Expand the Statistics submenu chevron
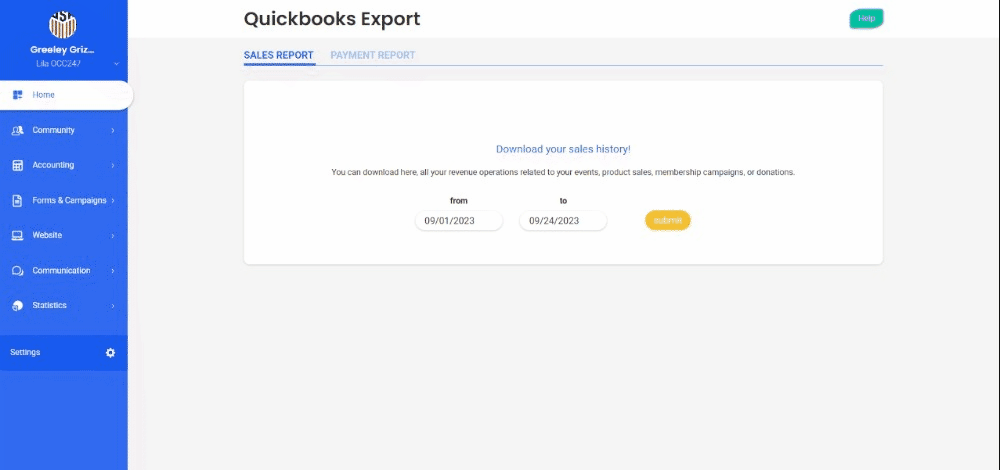Image resolution: width=1000 pixels, height=470 pixels. (x=112, y=306)
